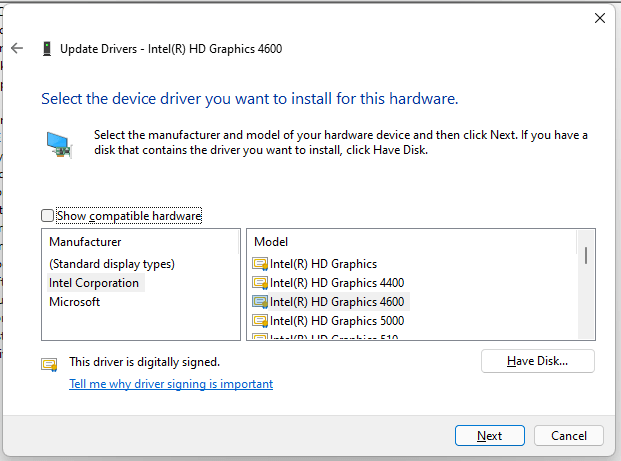Click the back arrow in the dialog header
This screenshot has height=461, width=621.
click(17, 48)
